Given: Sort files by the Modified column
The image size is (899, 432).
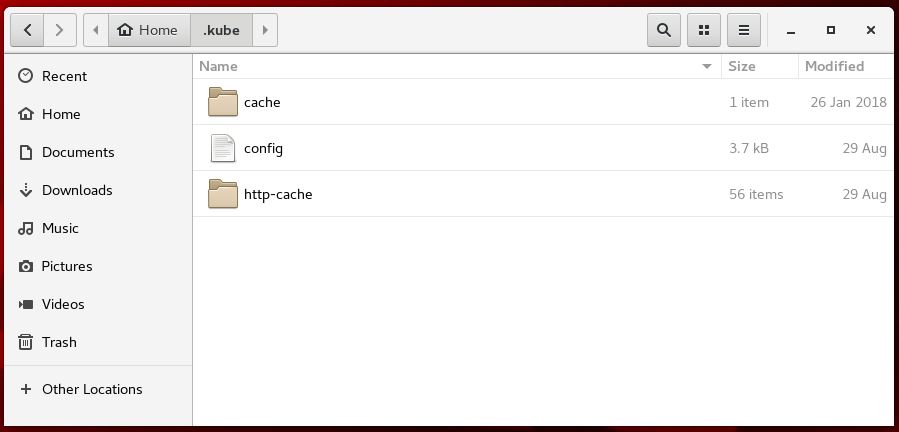Looking at the screenshot, I should (834, 66).
